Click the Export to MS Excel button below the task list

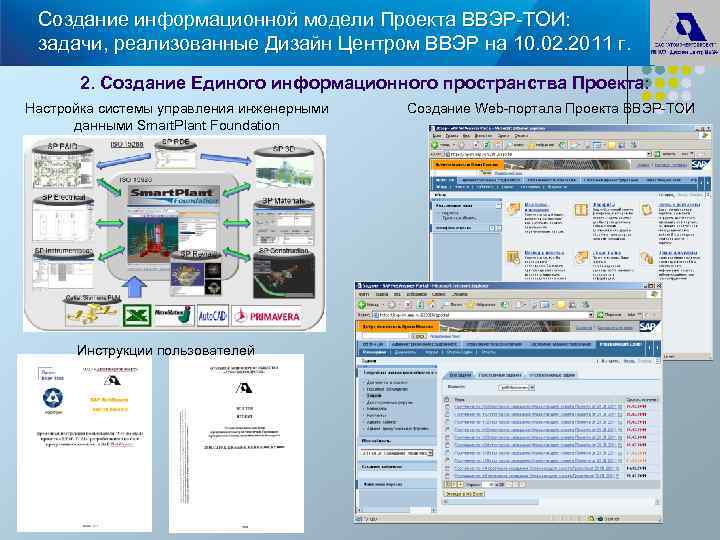pyautogui.click(x=464, y=494)
